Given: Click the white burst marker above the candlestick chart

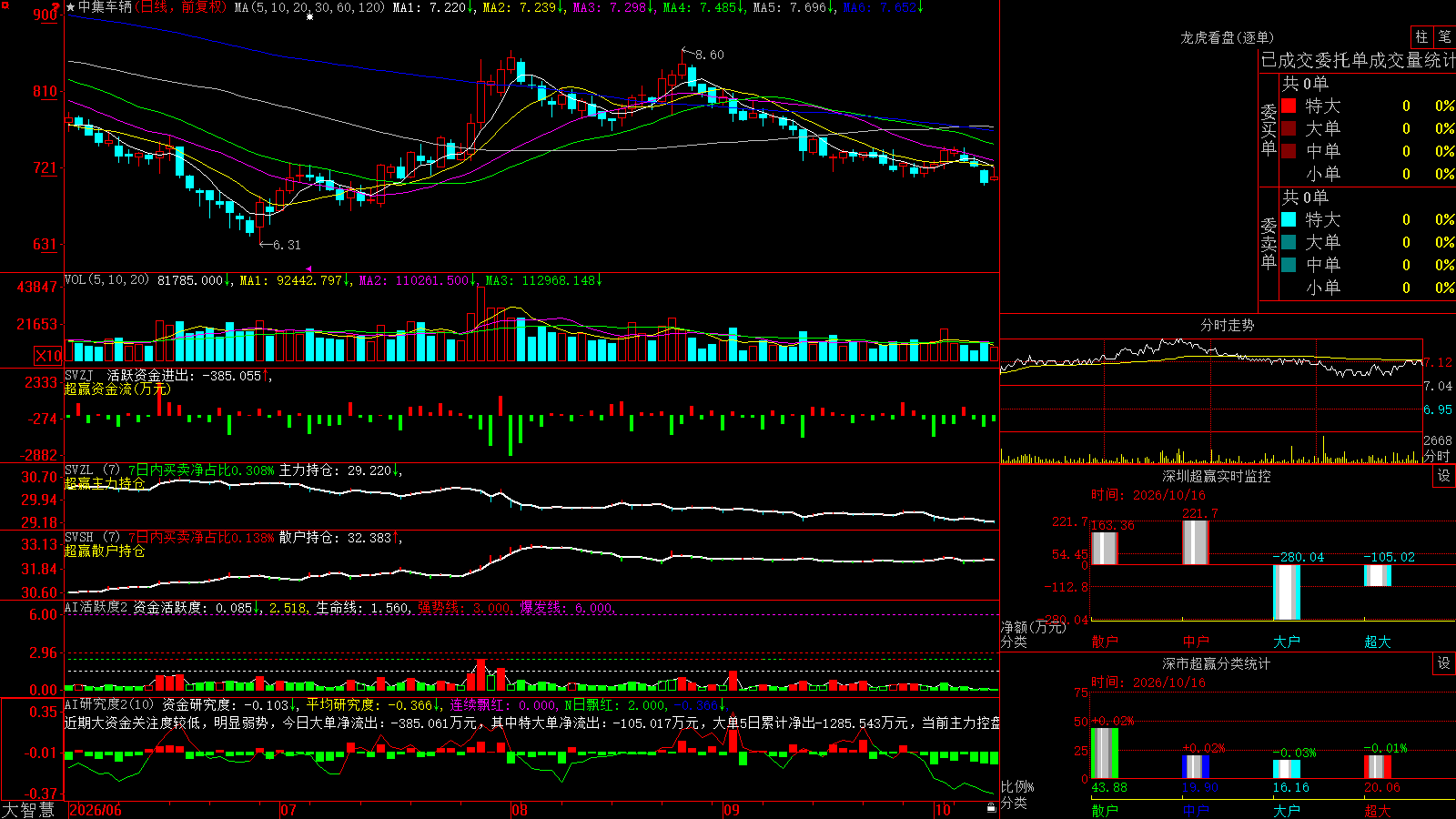Looking at the screenshot, I should pyautogui.click(x=309, y=16).
